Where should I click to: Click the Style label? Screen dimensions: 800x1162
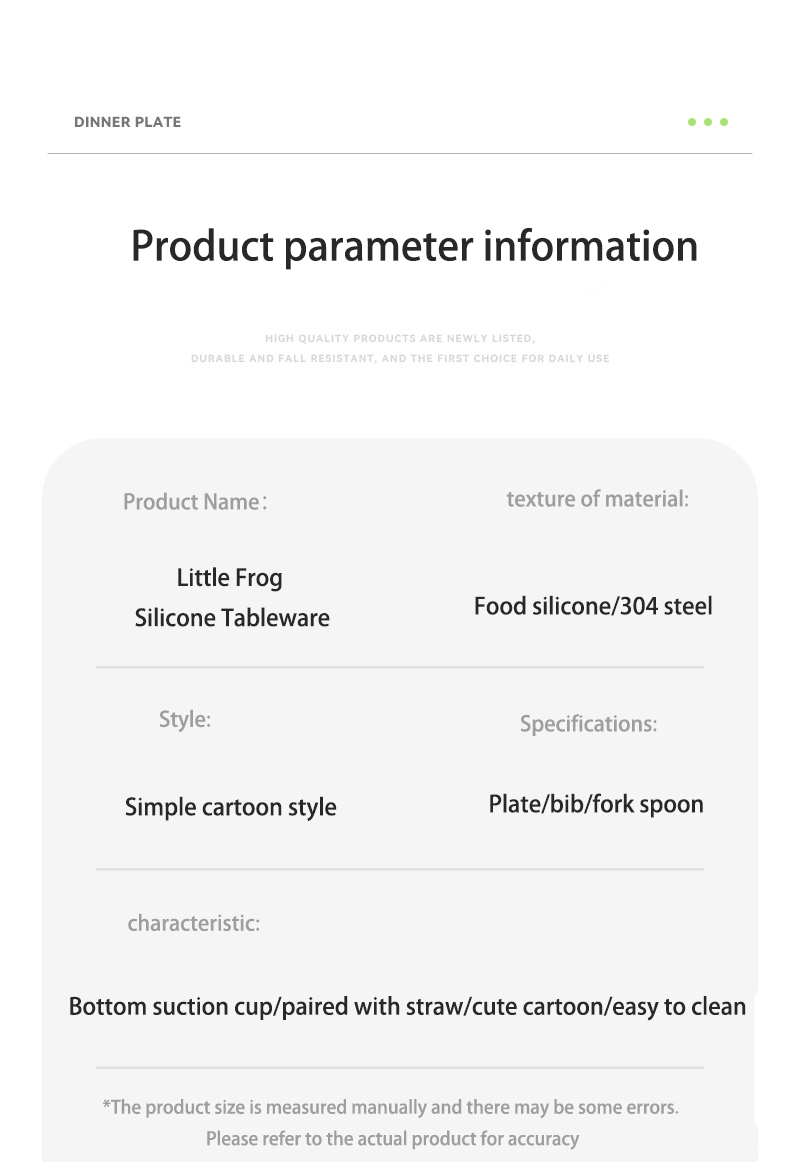(185, 720)
